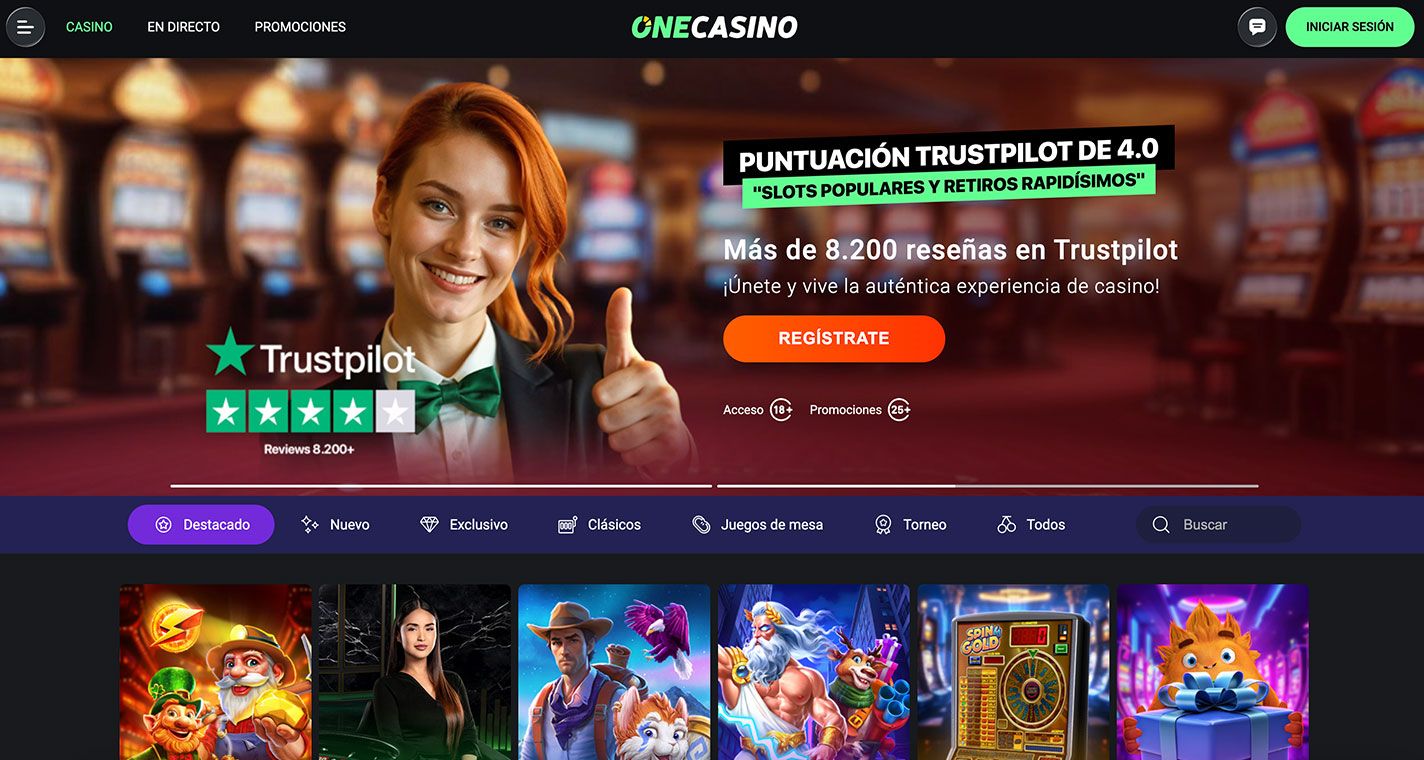Select the Juegos de mesa icon
The image size is (1424, 760).
coord(701,525)
